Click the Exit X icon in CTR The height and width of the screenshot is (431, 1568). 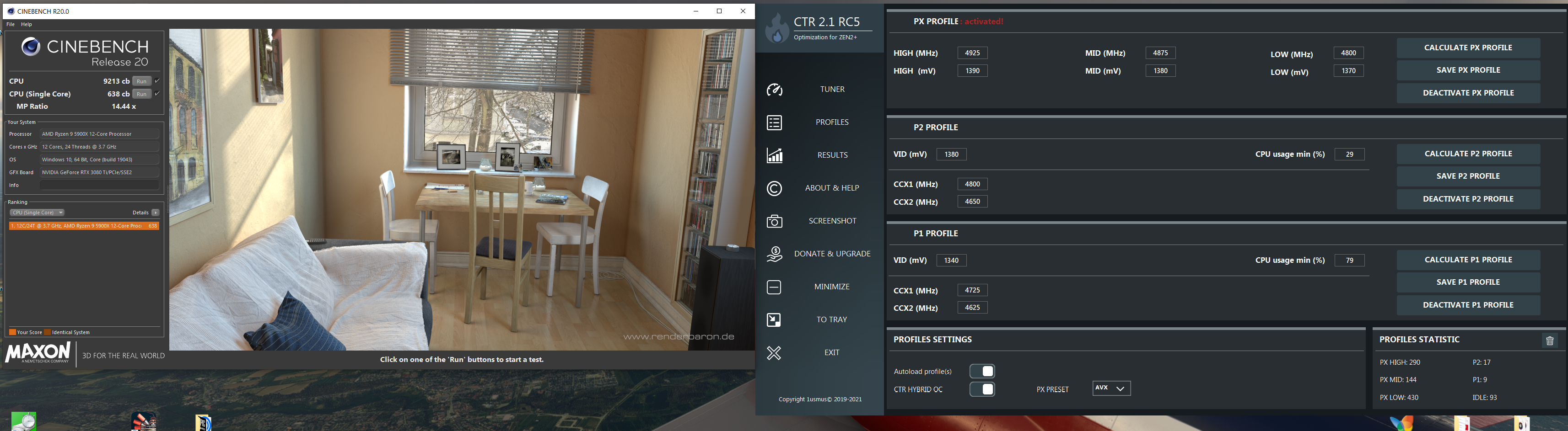774,353
